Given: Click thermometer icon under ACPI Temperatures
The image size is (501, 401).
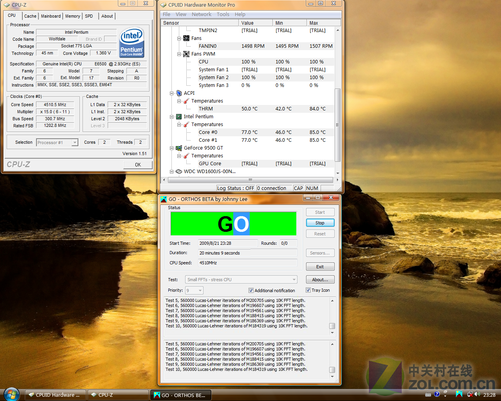Looking at the screenshot, I should point(186,101).
